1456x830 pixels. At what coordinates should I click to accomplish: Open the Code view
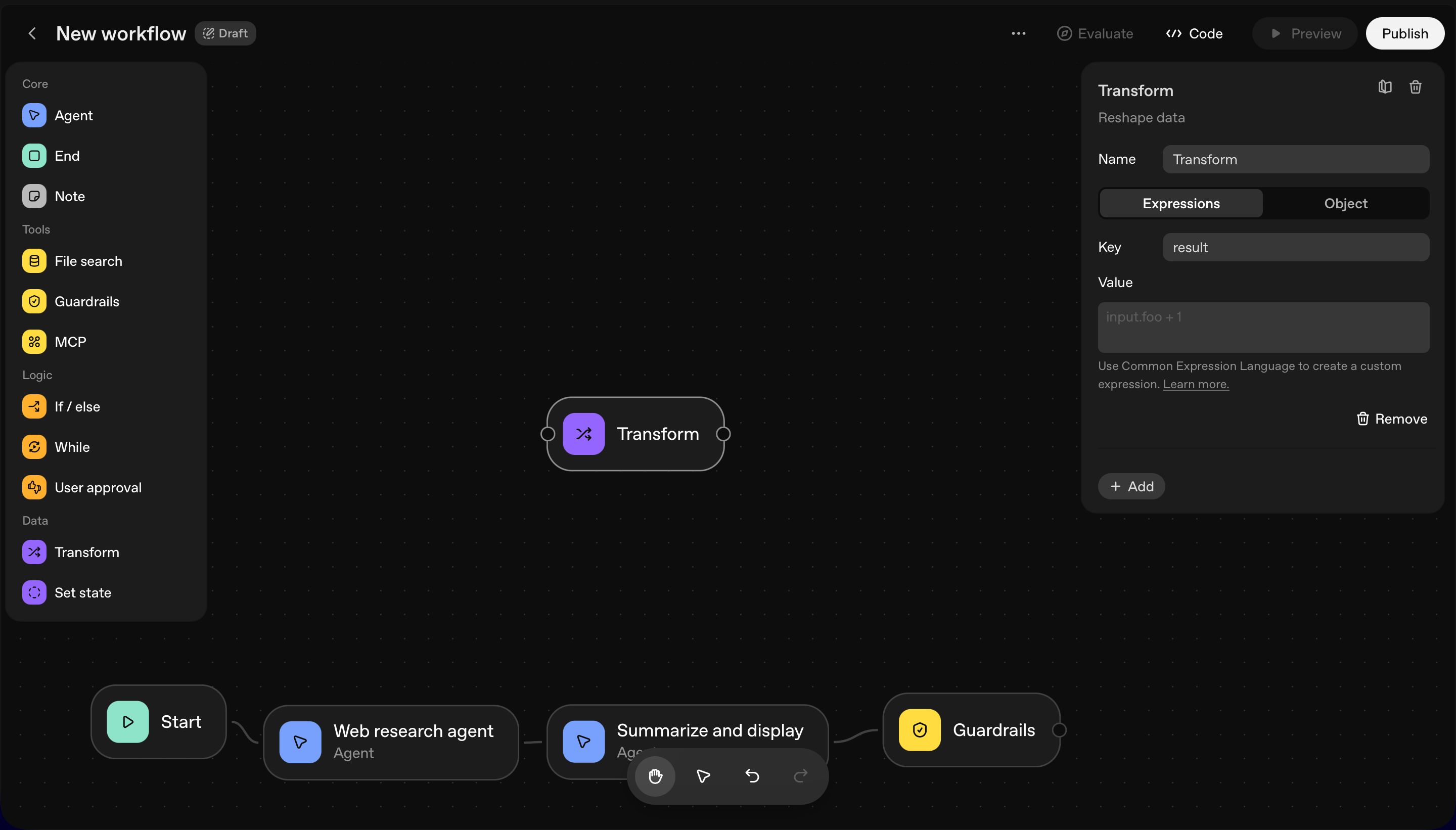click(1194, 34)
